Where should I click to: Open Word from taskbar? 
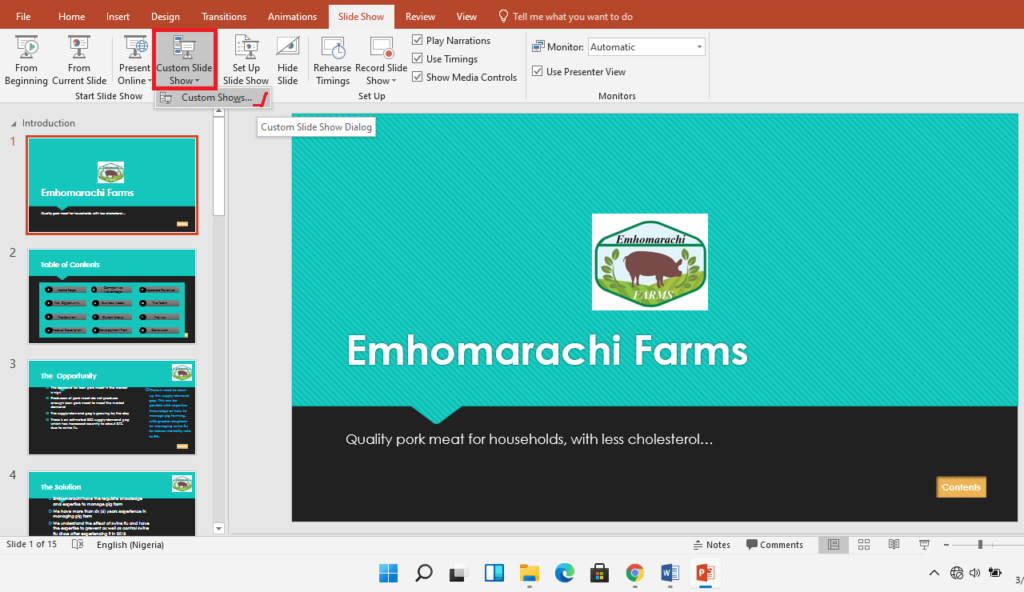[x=669, y=573]
